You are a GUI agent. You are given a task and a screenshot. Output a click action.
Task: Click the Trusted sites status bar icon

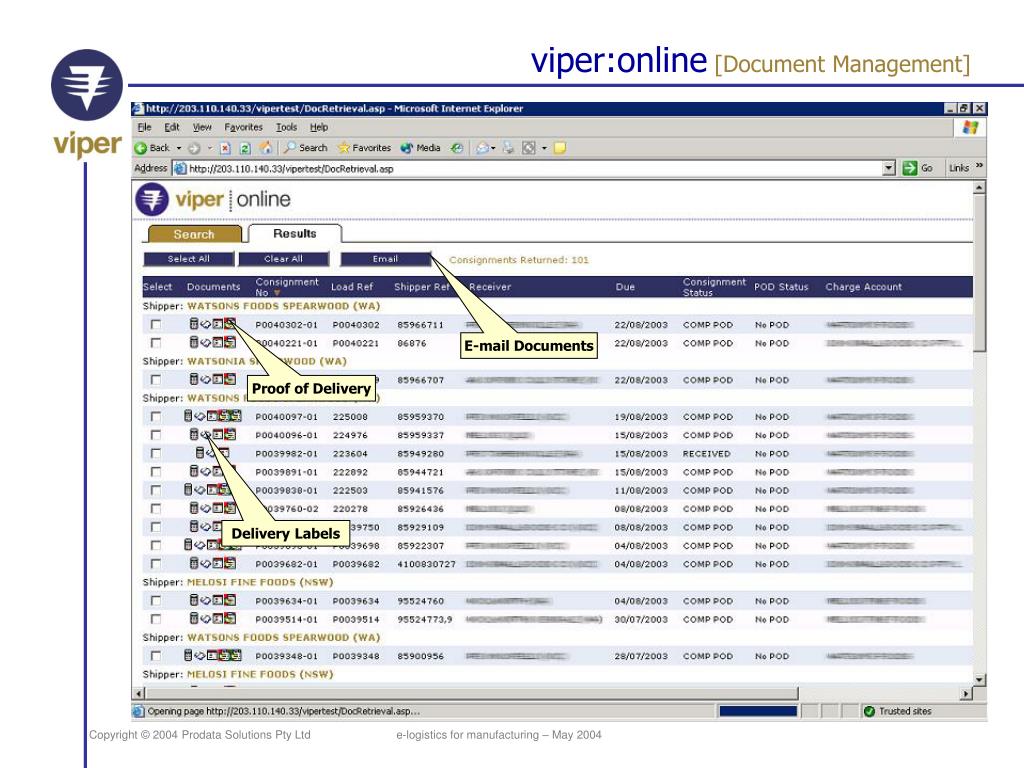[x=869, y=711]
